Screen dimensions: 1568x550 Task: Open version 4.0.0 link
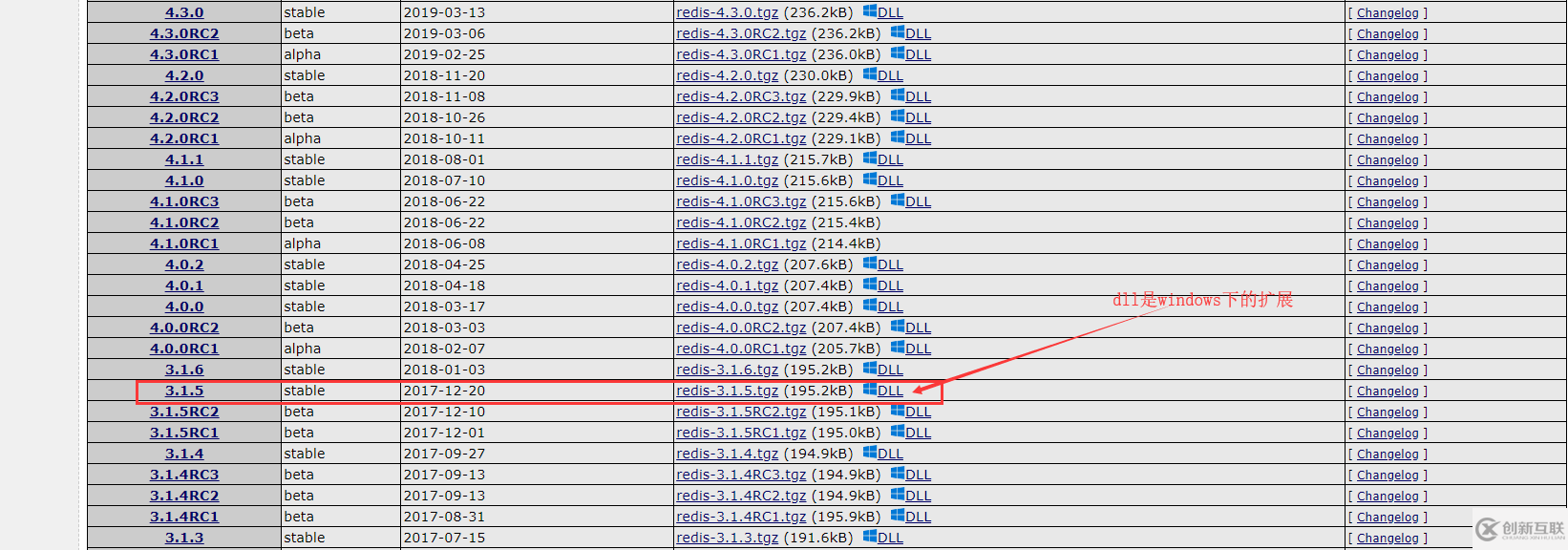[184, 307]
